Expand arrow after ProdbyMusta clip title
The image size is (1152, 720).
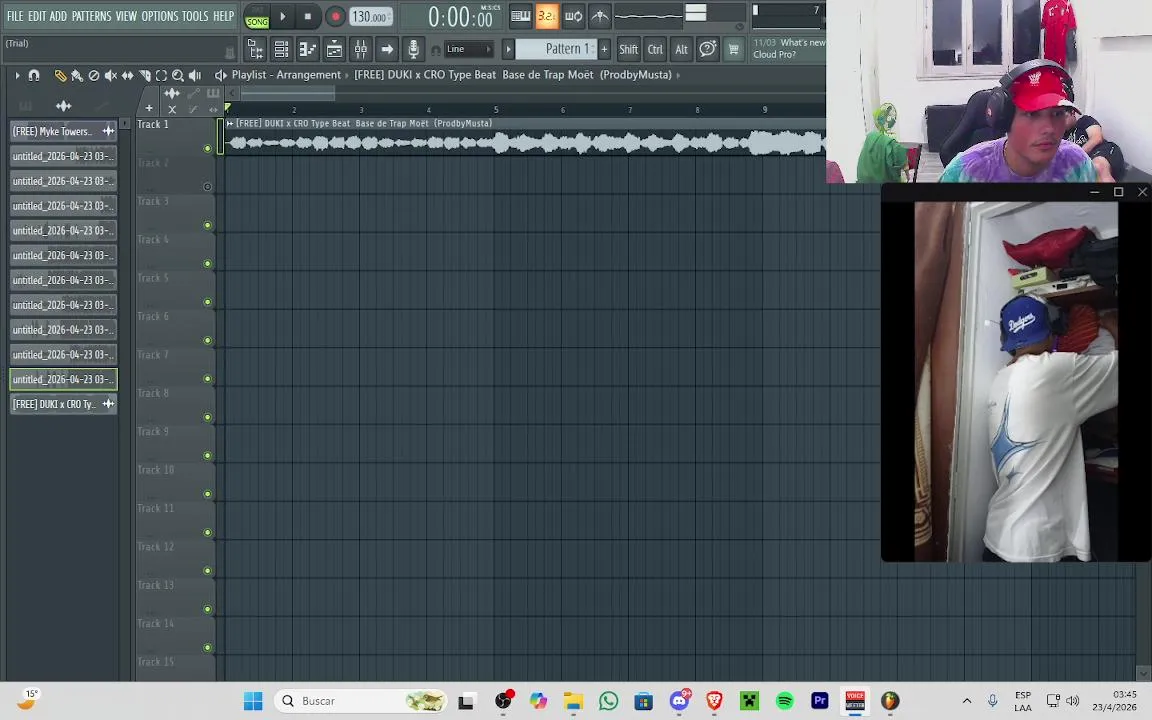[x=678, y=75]
